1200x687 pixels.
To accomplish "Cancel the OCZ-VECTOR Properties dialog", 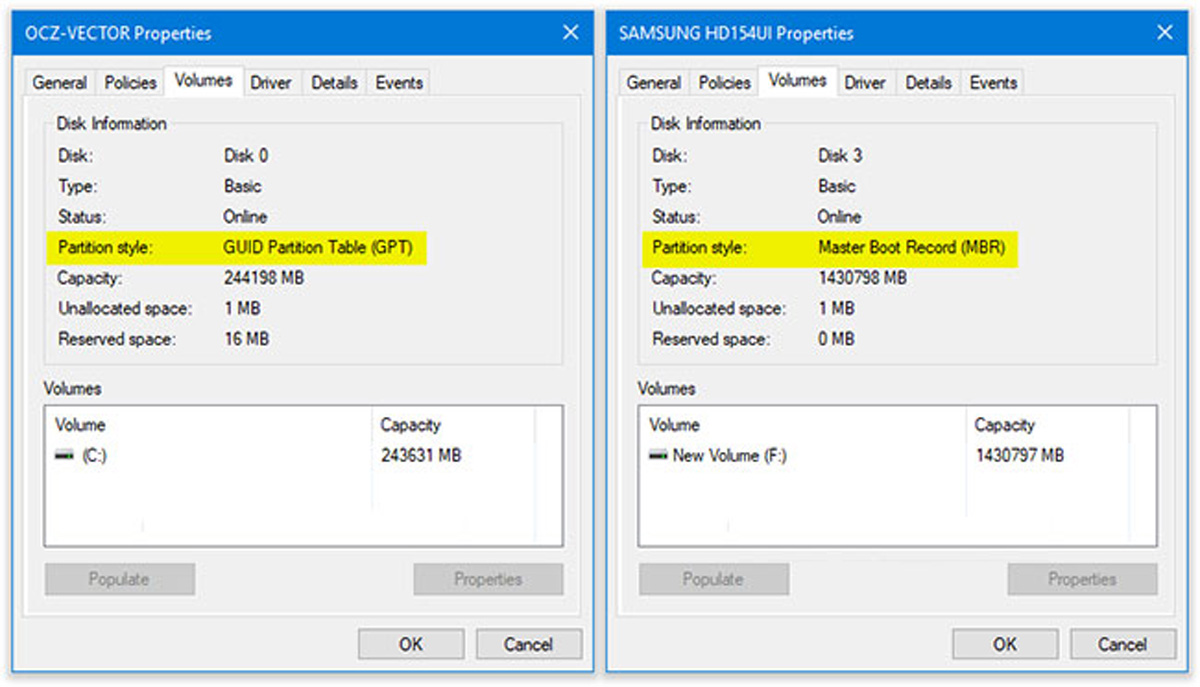I will (528, 644).
